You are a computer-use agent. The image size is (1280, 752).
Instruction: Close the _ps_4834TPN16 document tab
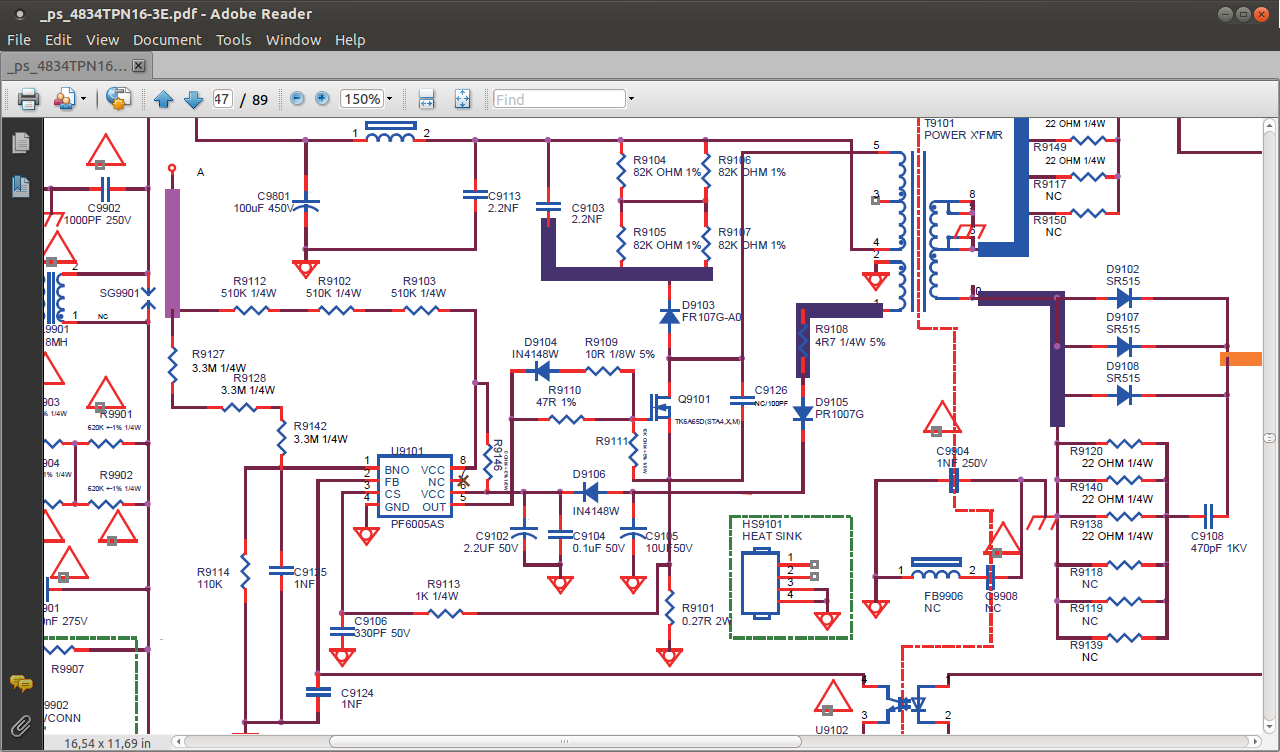139,66
